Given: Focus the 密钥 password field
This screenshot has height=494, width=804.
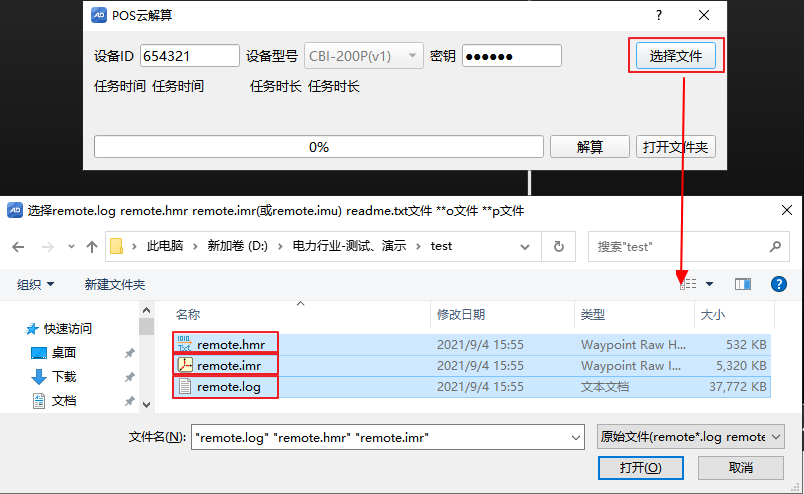Looking at the screenshot, I should (512, 56).
